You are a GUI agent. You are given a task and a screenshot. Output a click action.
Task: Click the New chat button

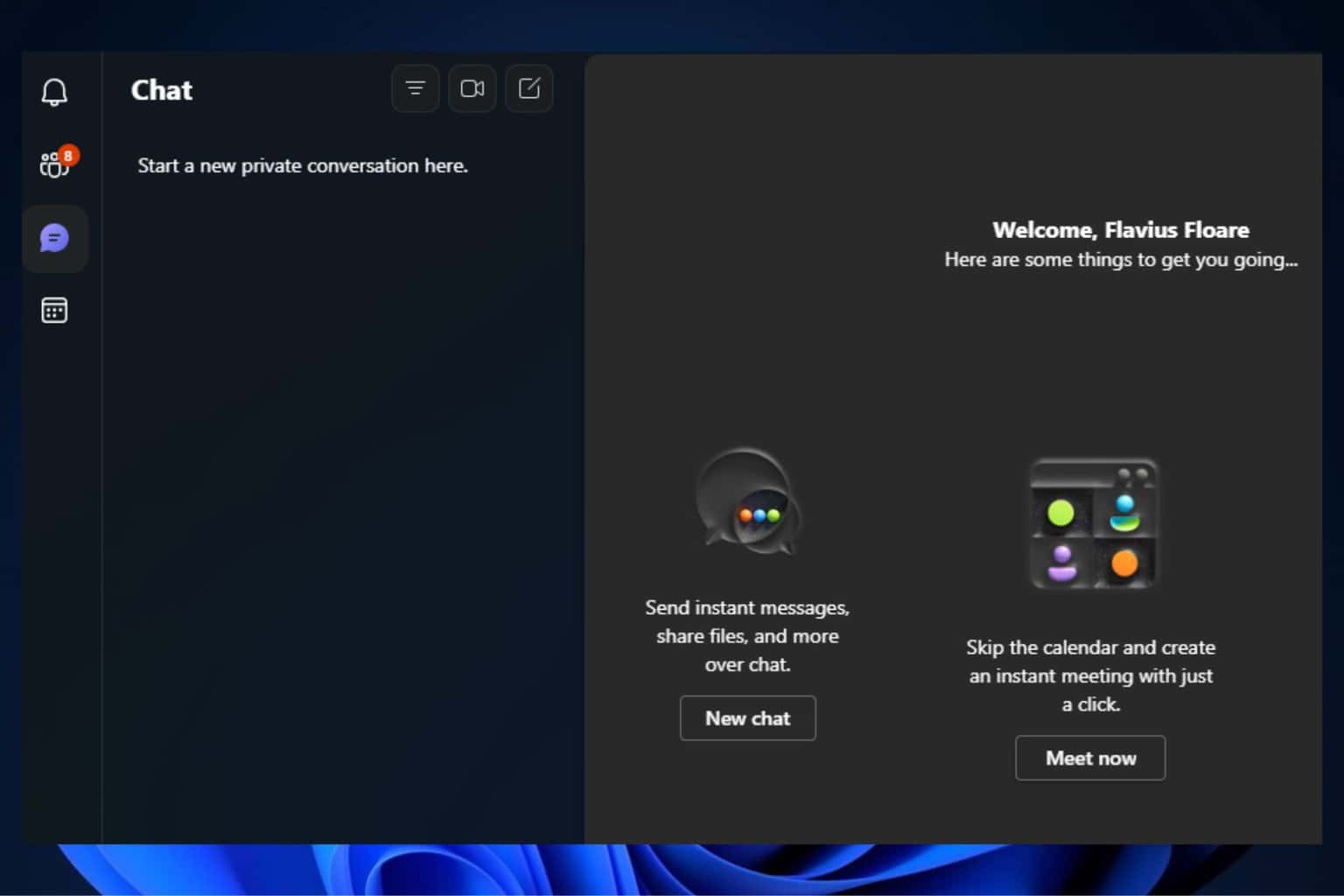(x=747, y=718)
